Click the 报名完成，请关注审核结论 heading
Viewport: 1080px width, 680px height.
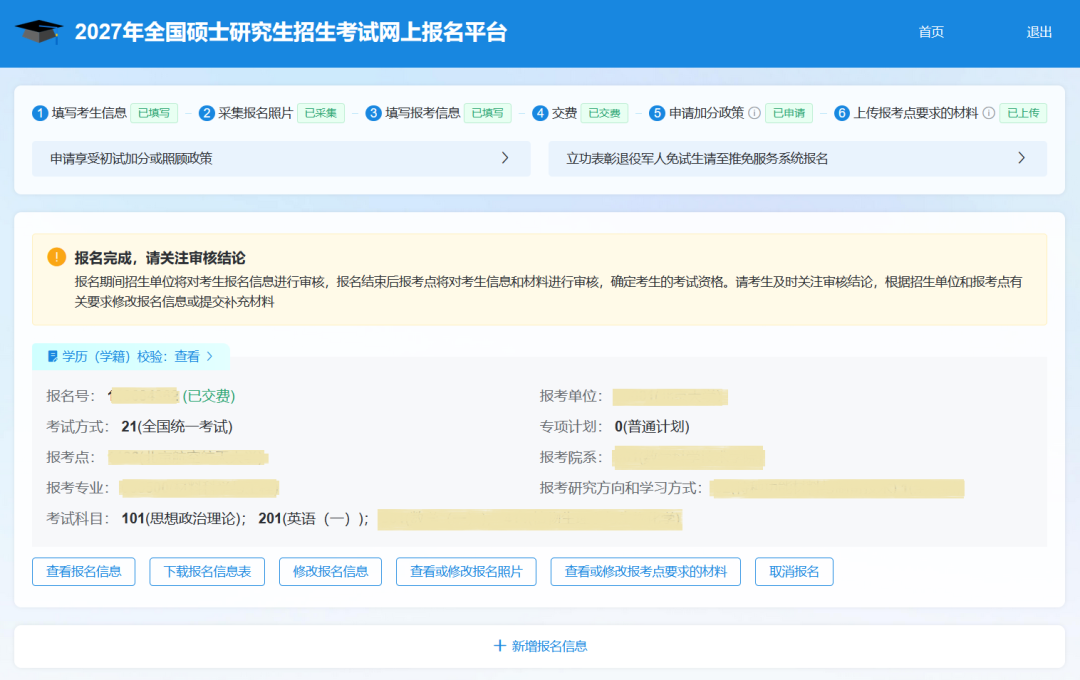(160, 258)
